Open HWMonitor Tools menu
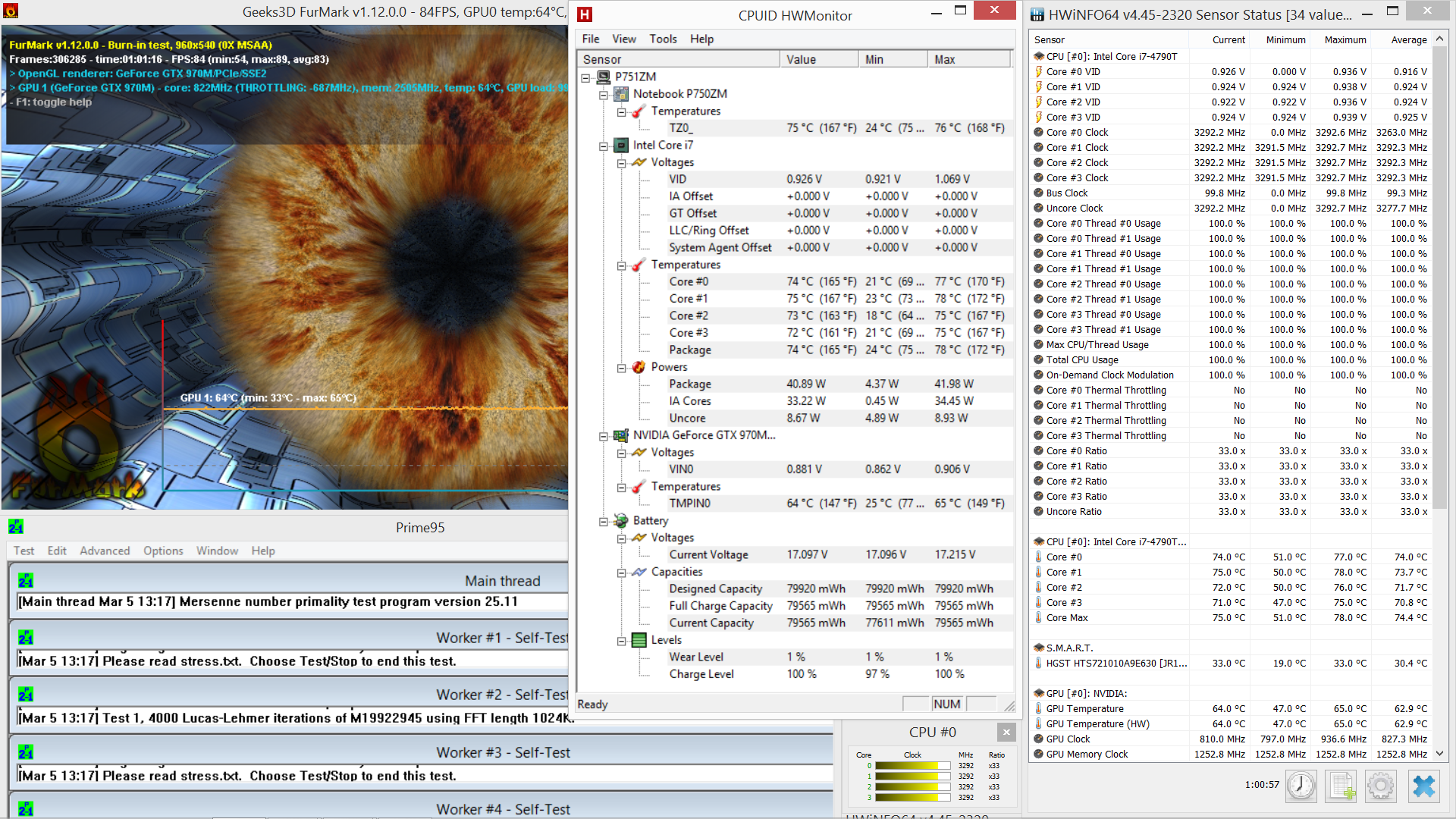Image resolution: width=1456 pixels, height=819 pixels. click(663, 39)
